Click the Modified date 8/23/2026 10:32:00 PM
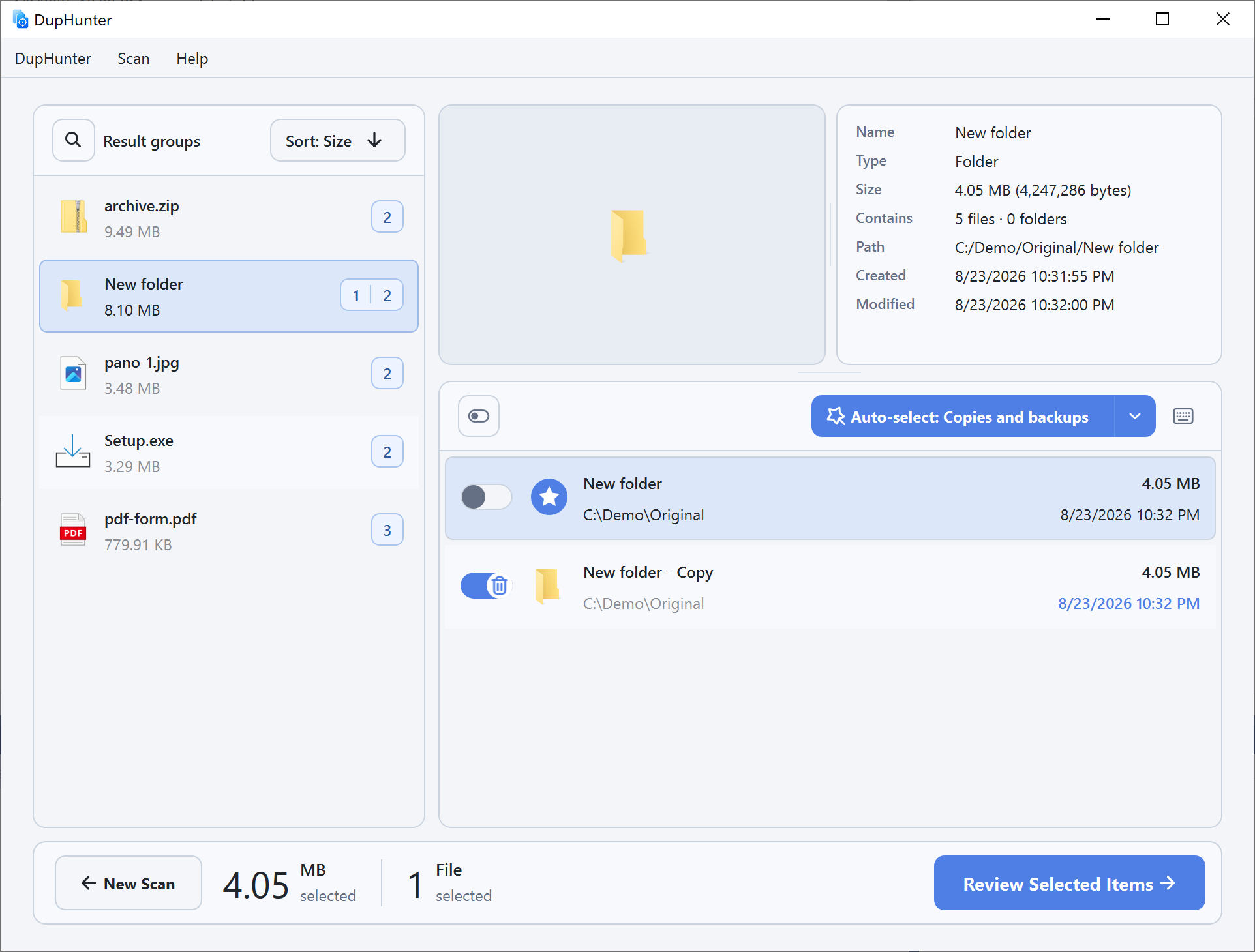 click(x=1035, y=305)
